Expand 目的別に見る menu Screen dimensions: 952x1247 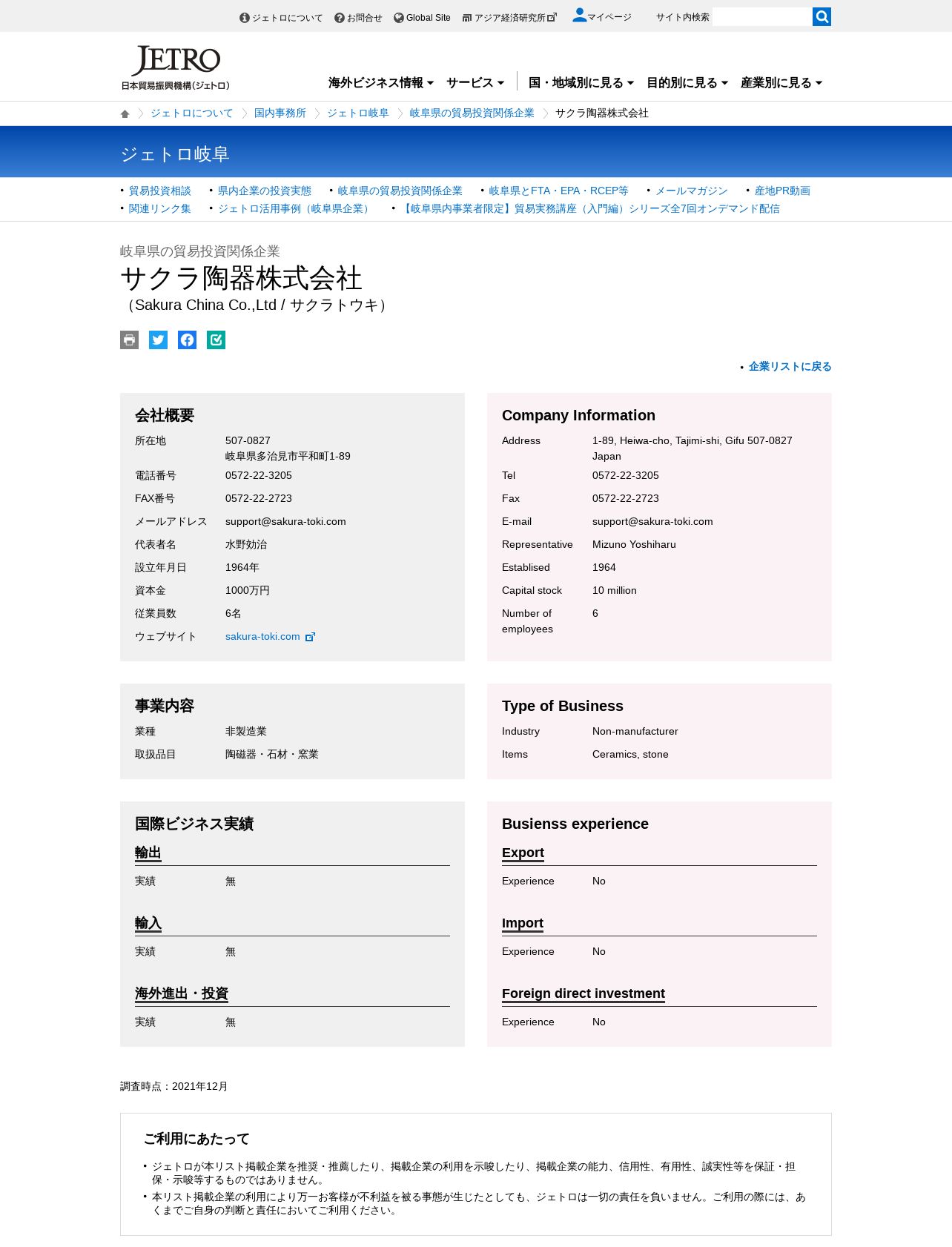[x=687, y=83]
